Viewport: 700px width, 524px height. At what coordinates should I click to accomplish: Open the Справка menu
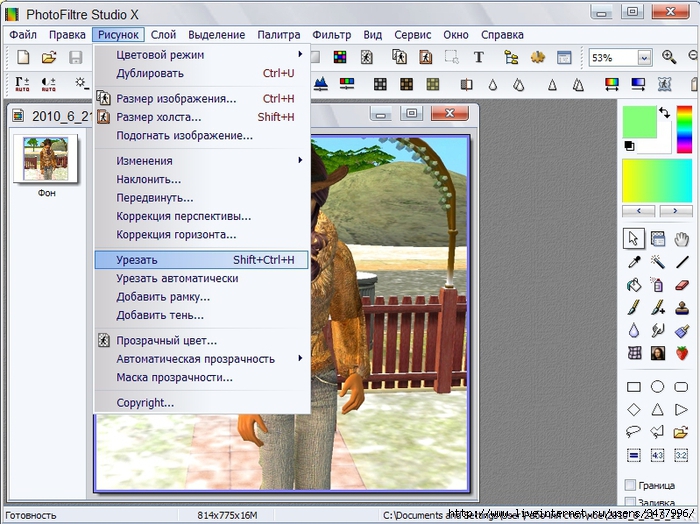(x=502, y=34)
